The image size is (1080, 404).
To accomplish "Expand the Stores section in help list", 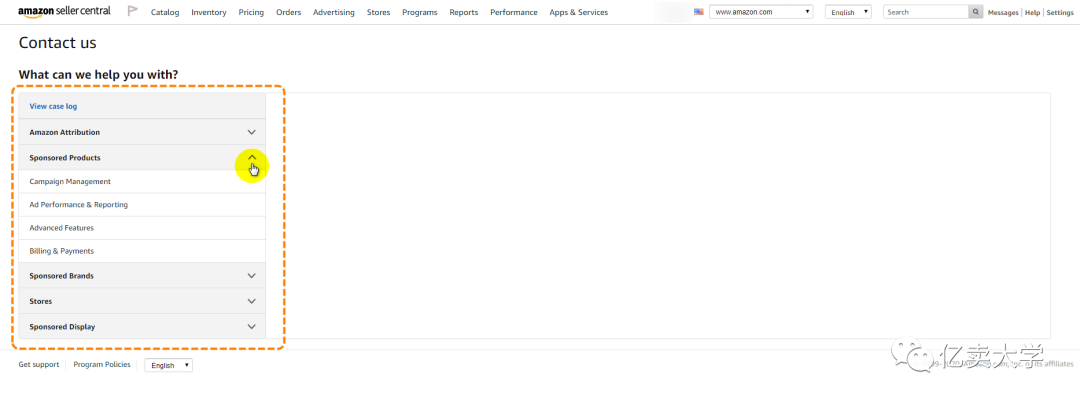I will 142,301.
